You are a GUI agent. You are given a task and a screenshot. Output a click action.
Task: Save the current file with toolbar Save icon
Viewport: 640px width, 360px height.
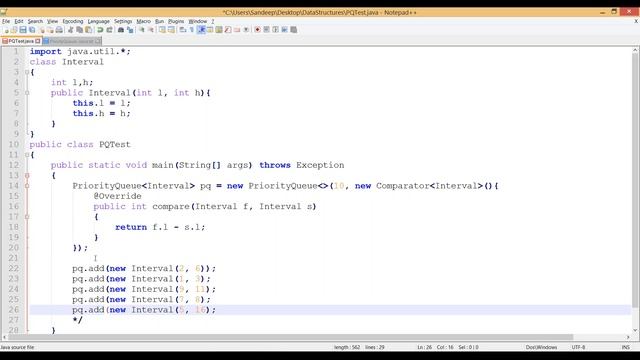23,30
